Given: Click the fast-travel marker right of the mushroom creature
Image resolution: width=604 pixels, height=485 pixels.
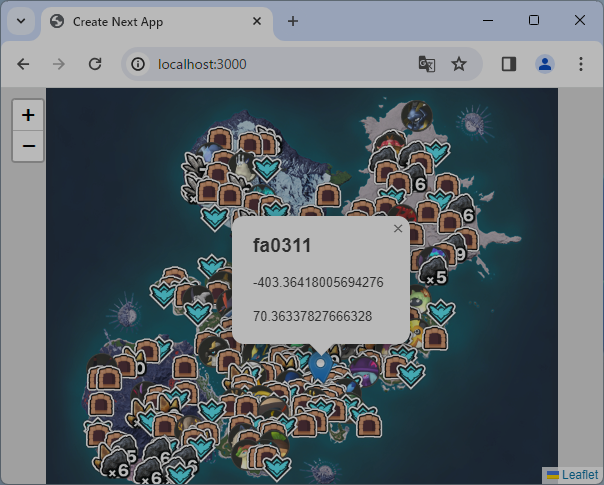Looking at the screenshot, I should click(x=411, y=375).
